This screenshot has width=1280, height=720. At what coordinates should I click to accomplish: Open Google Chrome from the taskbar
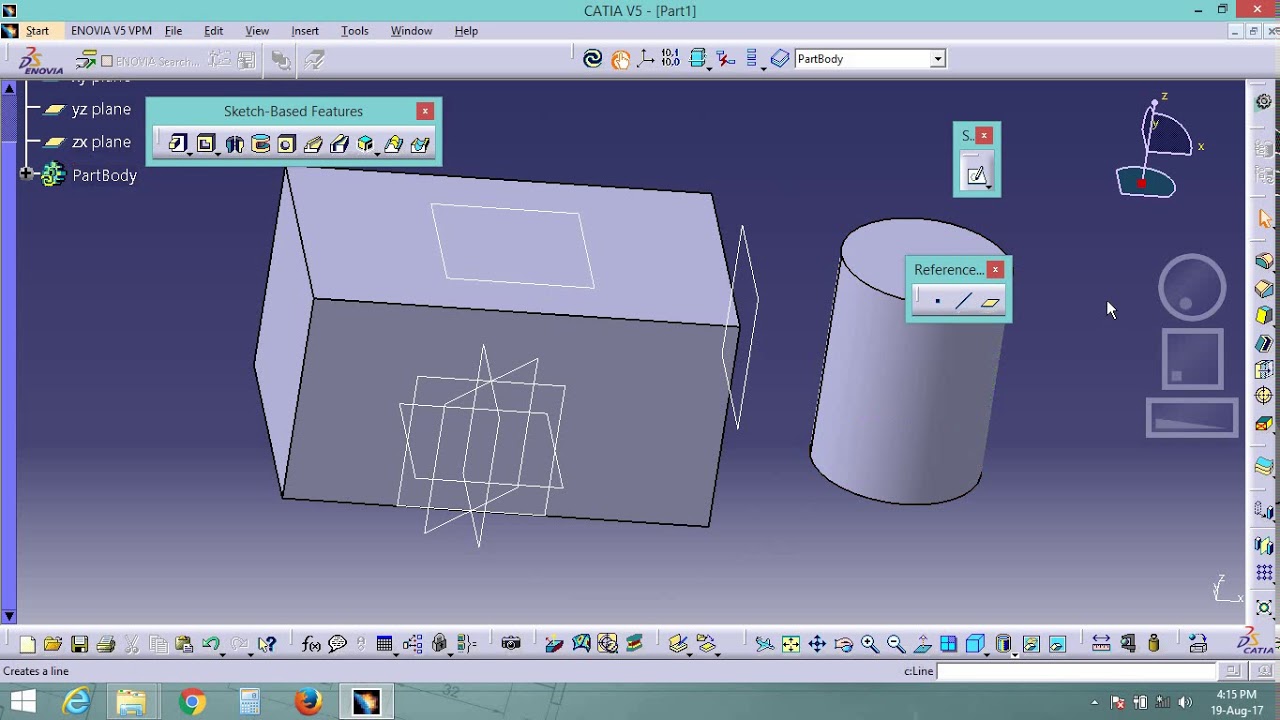[192, 703]
